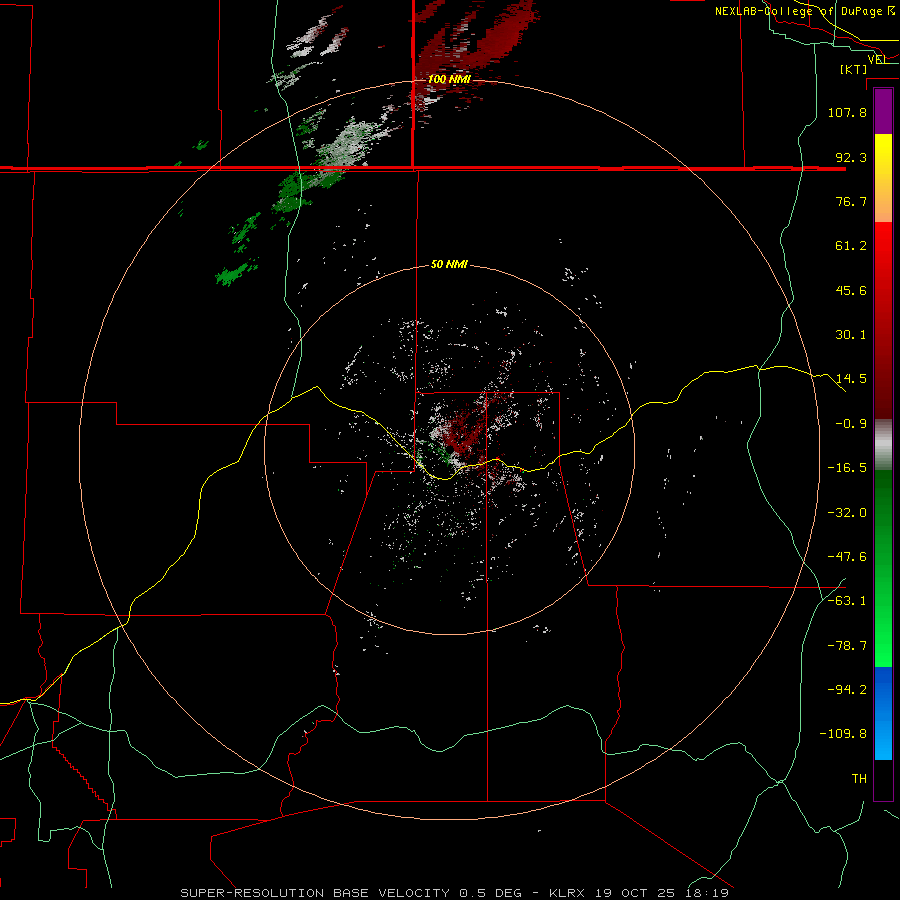
Task: Click the -94.2 velocity scale value
Action: [x=847, y=690]
